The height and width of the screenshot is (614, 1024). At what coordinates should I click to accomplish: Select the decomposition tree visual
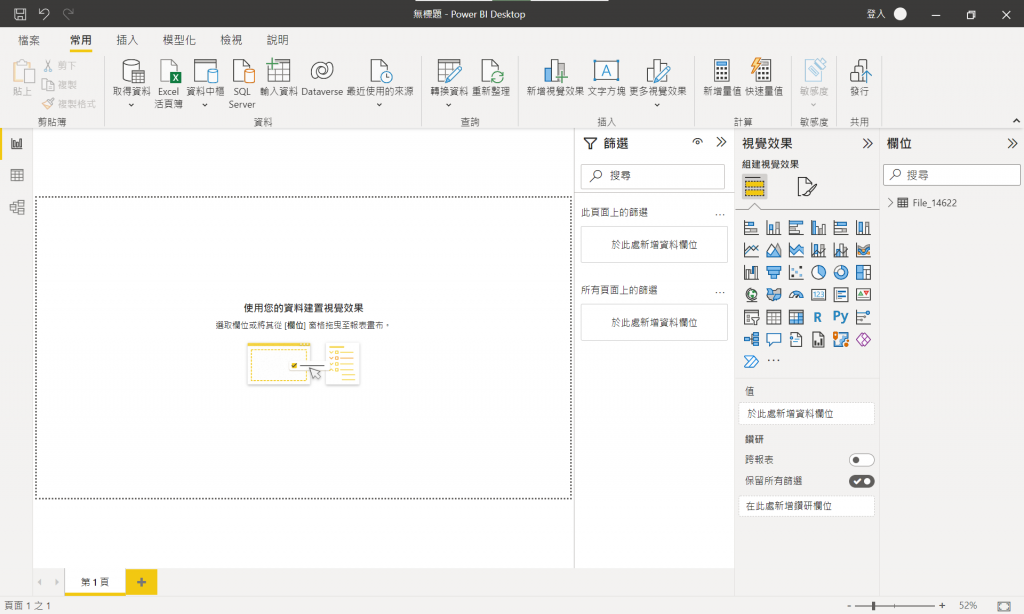[x=751, y=340]
